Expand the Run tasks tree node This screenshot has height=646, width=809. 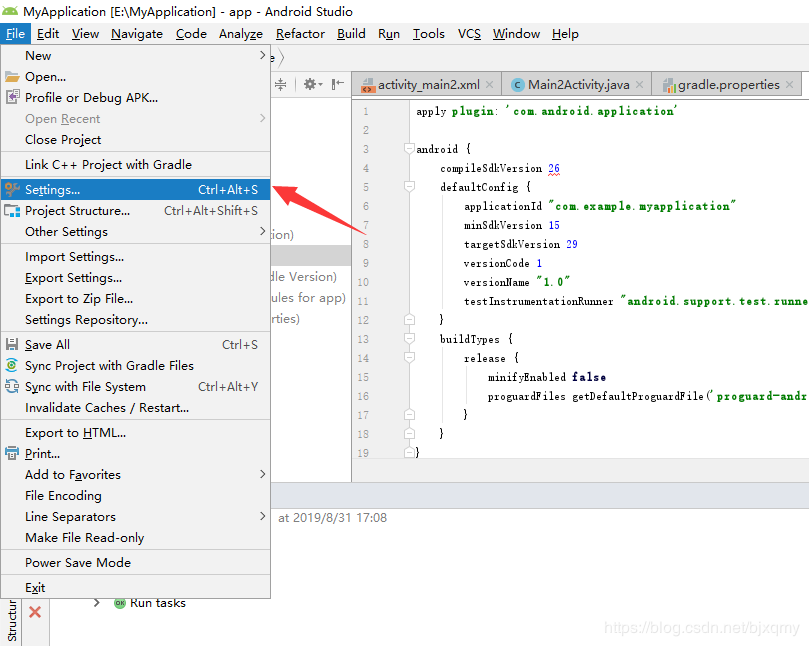tap(96, 603)
